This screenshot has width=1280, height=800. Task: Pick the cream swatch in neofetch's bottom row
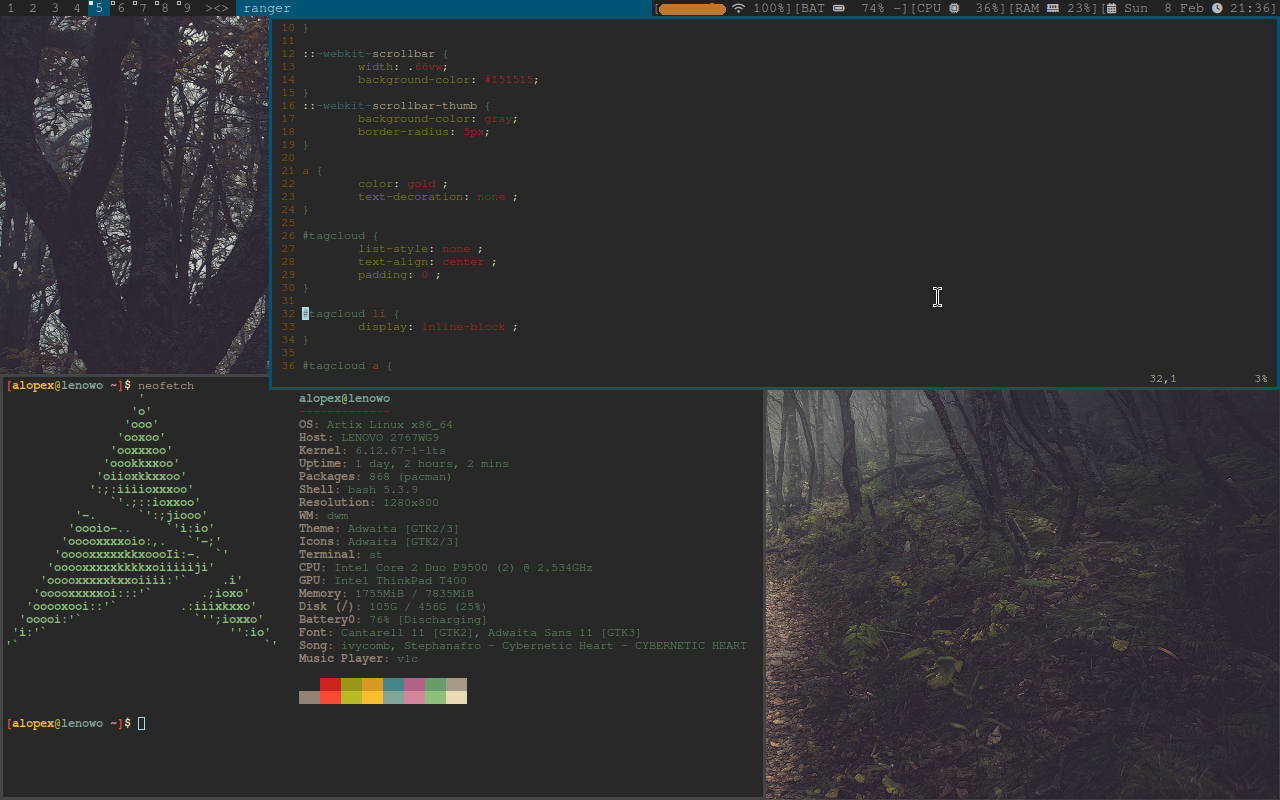click(x=456, y=697)
